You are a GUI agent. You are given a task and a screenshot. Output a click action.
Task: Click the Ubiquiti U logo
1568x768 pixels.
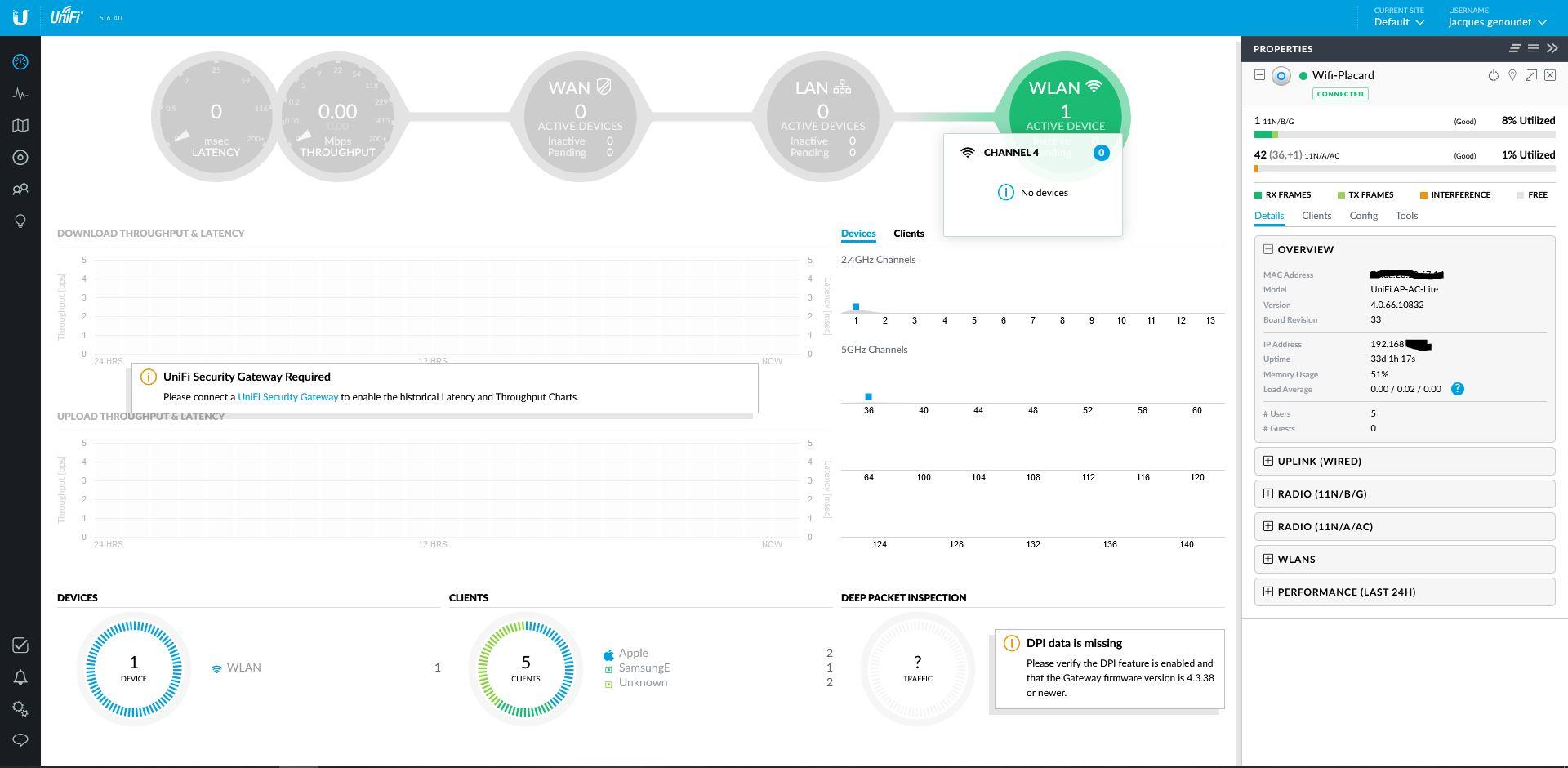pos(20,17)
